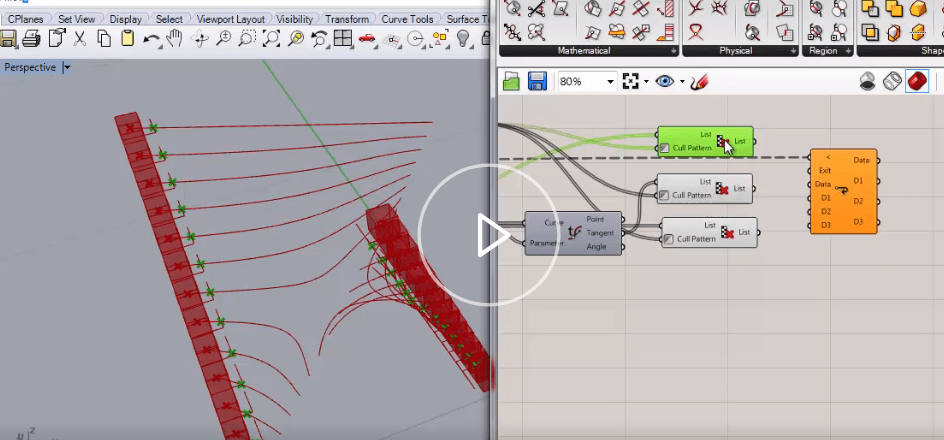Open the dropdown arrow beside Zoom Extents
944x440 pixels.
tap(646, 81)
